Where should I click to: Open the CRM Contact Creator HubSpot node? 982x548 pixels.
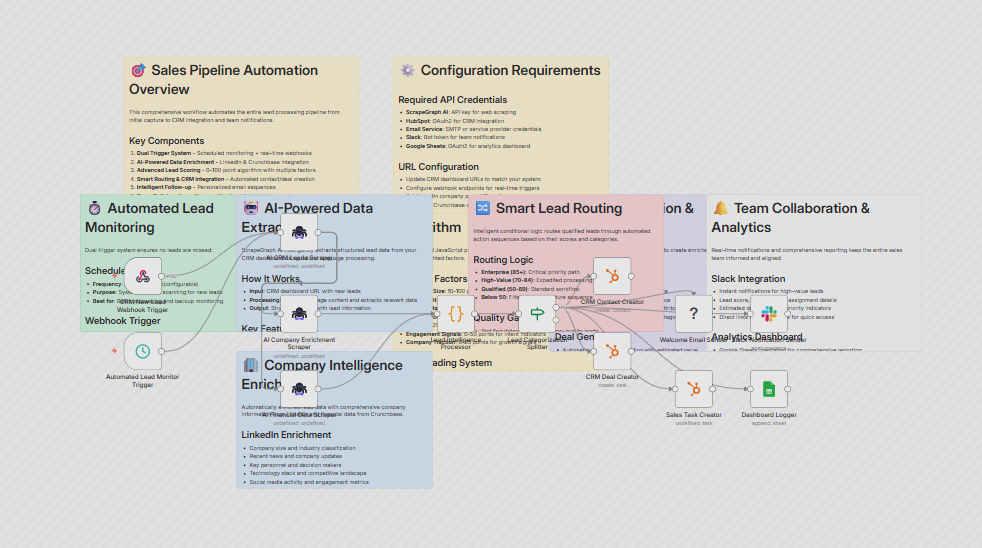coord(612,276)
